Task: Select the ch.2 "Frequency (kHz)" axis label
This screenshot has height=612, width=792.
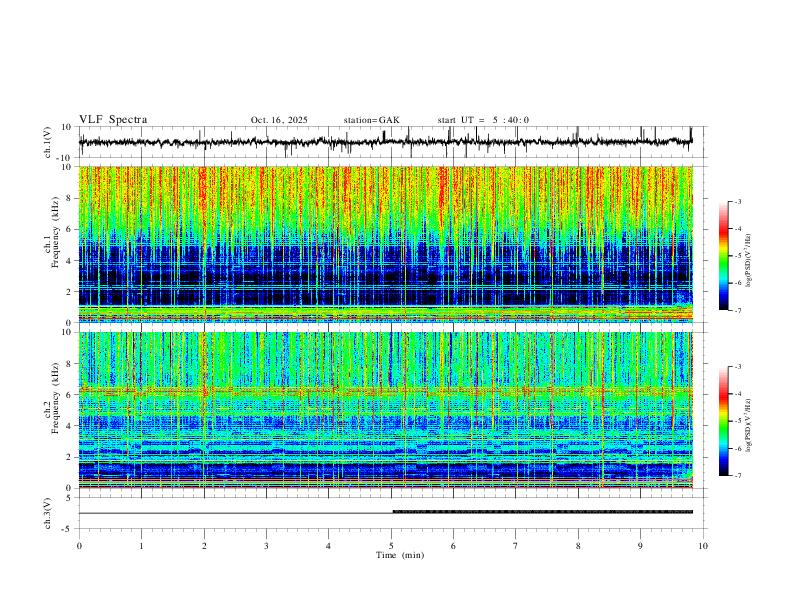Action: tap(55, 397)
